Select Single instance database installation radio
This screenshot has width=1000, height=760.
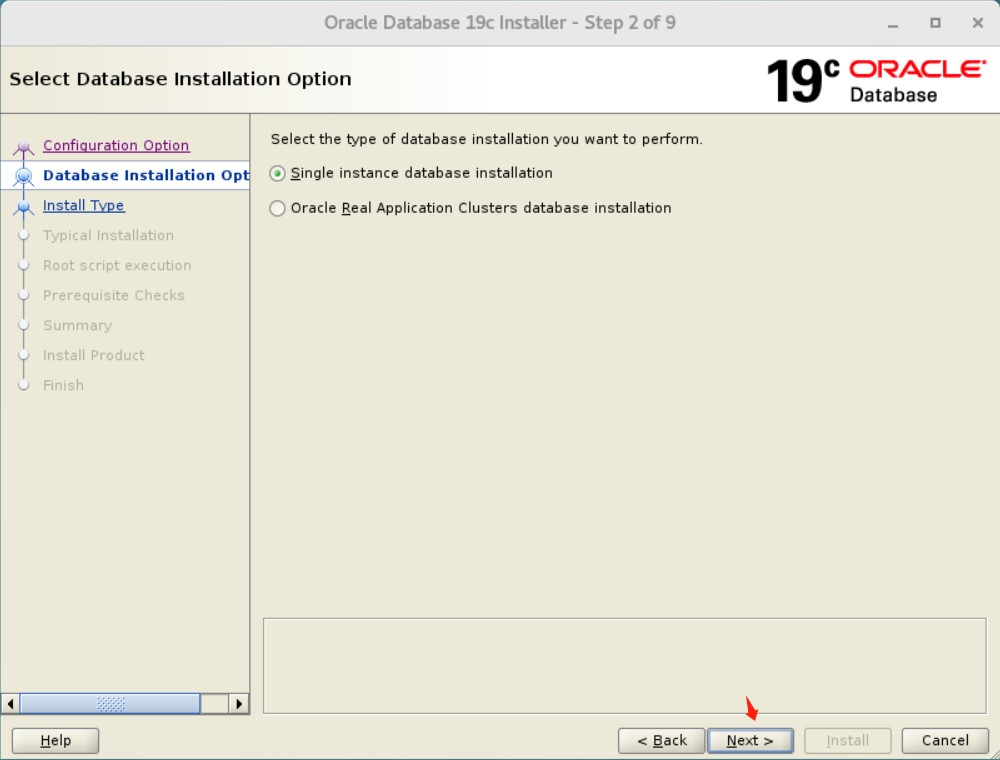pyautogui.click(x=277, y=173)
